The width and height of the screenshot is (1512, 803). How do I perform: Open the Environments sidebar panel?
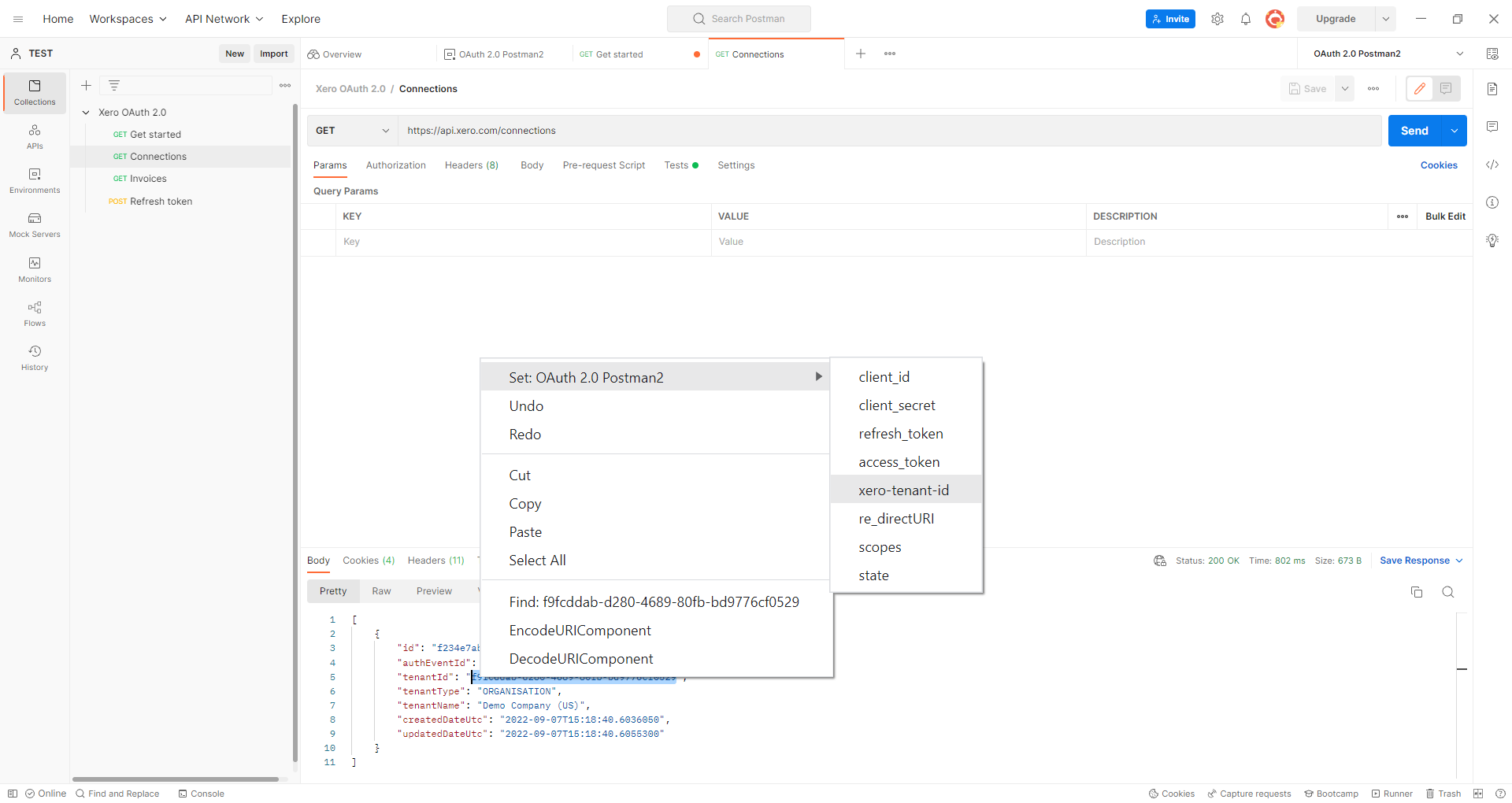[x=34, y=180]
